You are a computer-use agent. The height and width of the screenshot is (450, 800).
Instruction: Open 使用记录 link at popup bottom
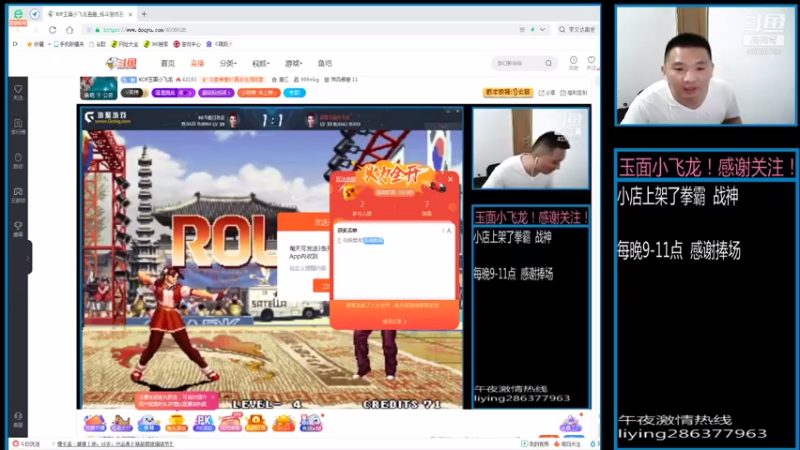click(x=394, y=321)
